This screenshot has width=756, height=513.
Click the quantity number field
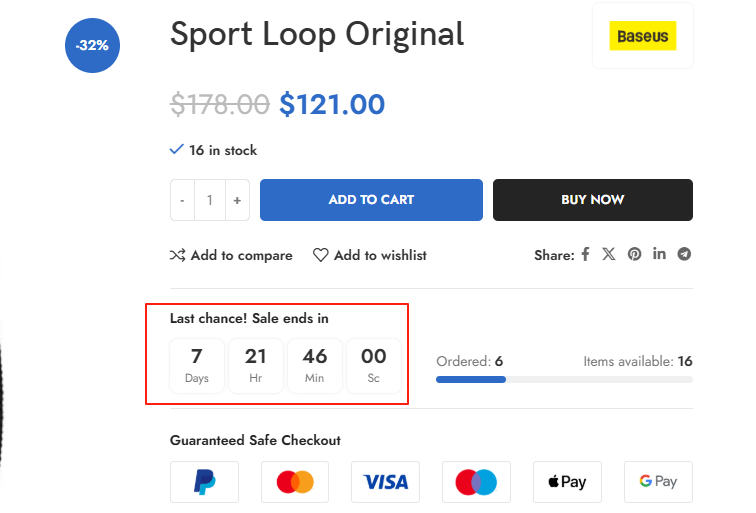tap(210, 200)
